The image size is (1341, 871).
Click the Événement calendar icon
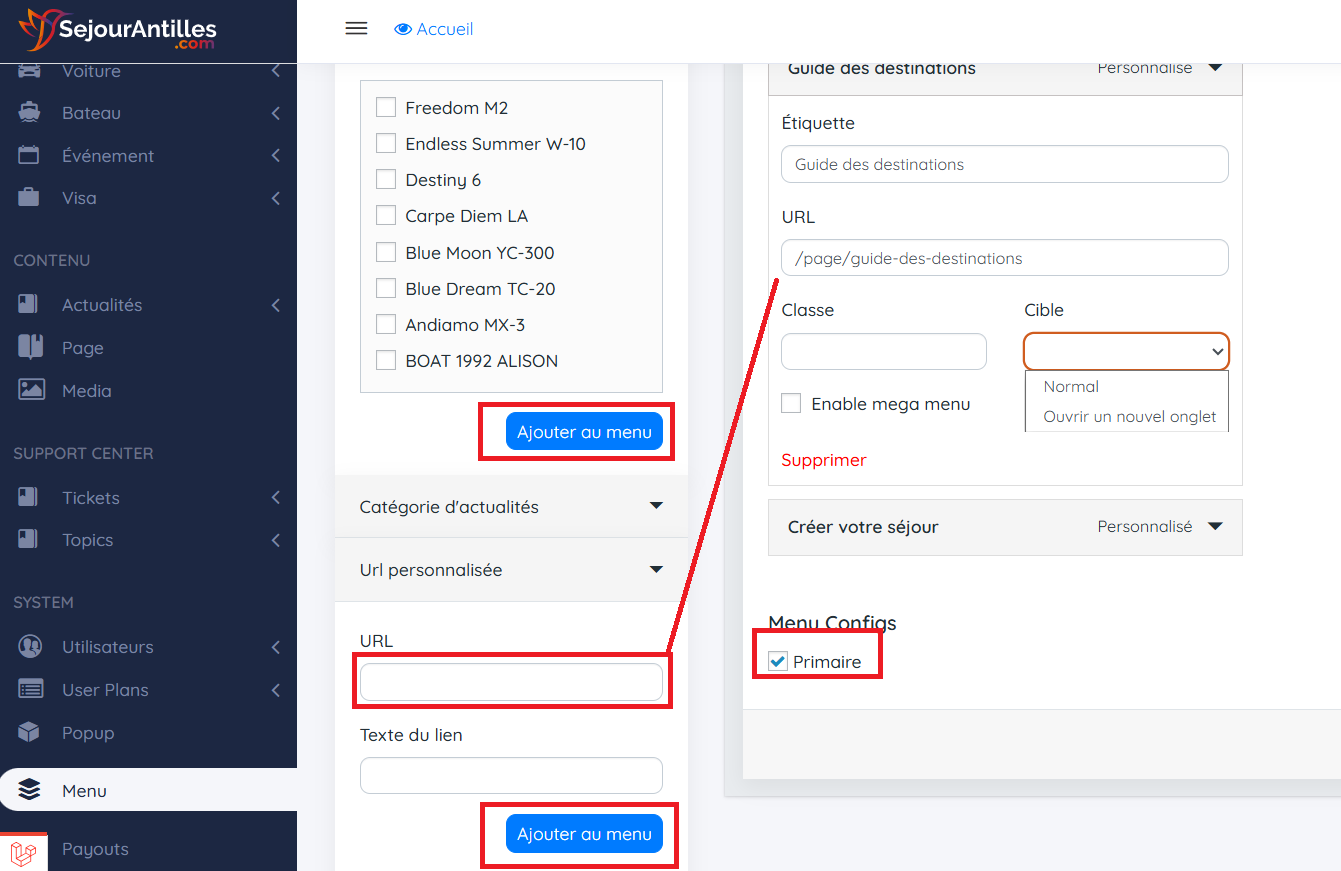tap(29, 156)
